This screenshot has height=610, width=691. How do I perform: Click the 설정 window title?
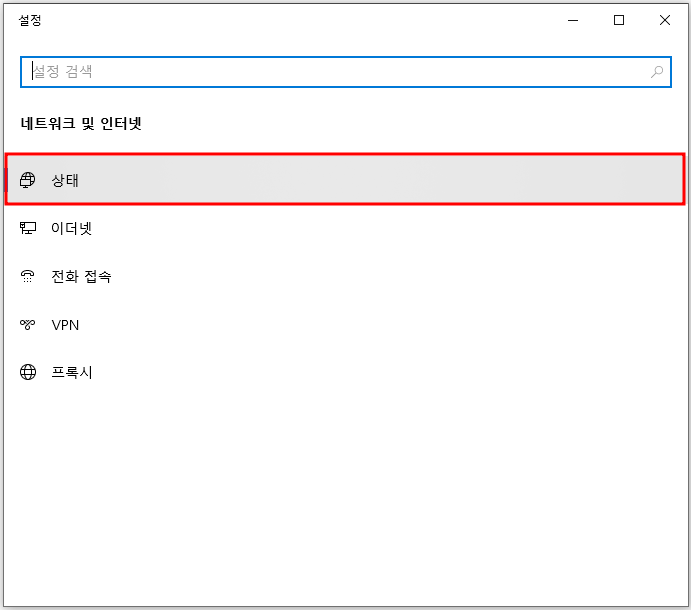tap(30, 20)
